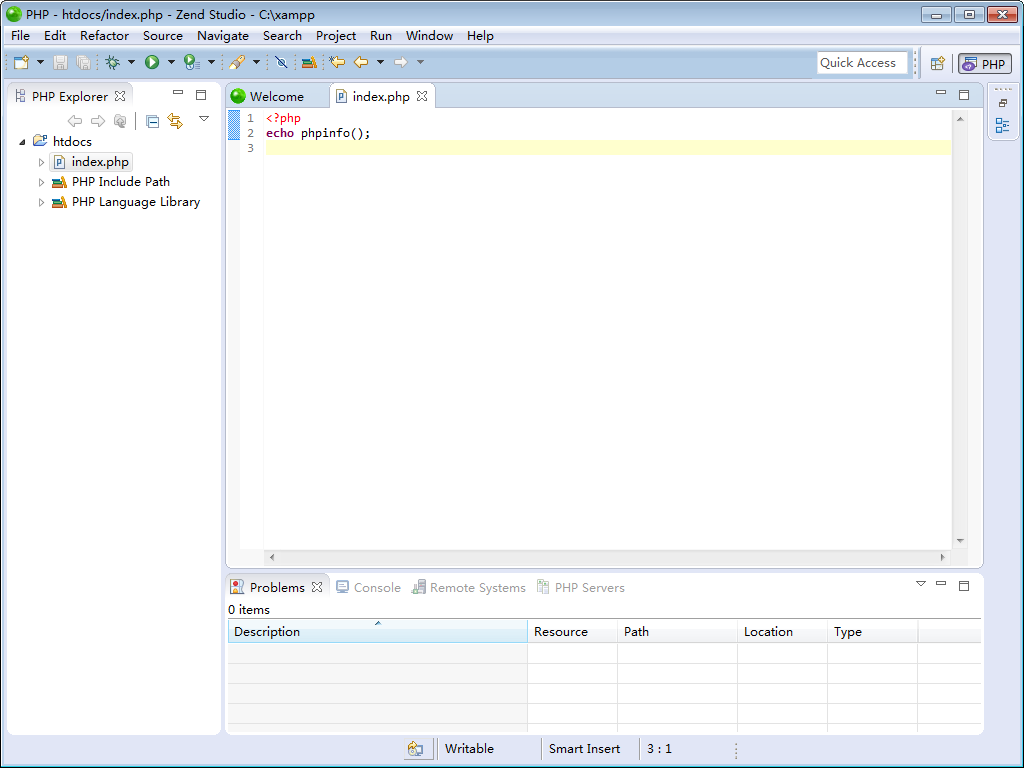Switch to the Welcome editor tab
1024x768 pixels.
pyautogui.click(x=276, y=96)
